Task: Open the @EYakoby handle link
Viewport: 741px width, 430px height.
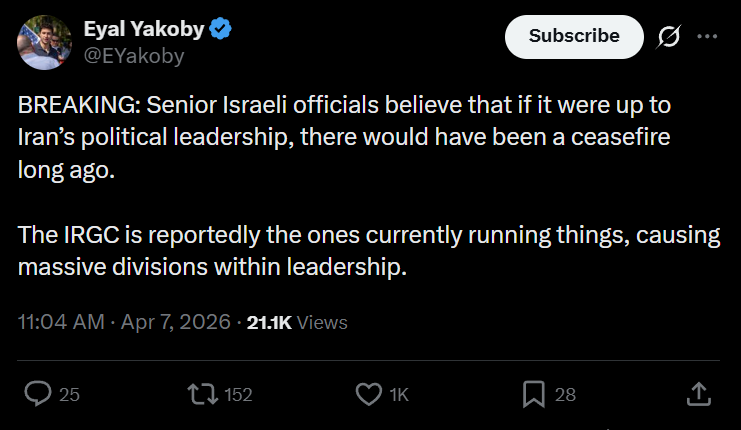Action: click(x=134, y=56)
